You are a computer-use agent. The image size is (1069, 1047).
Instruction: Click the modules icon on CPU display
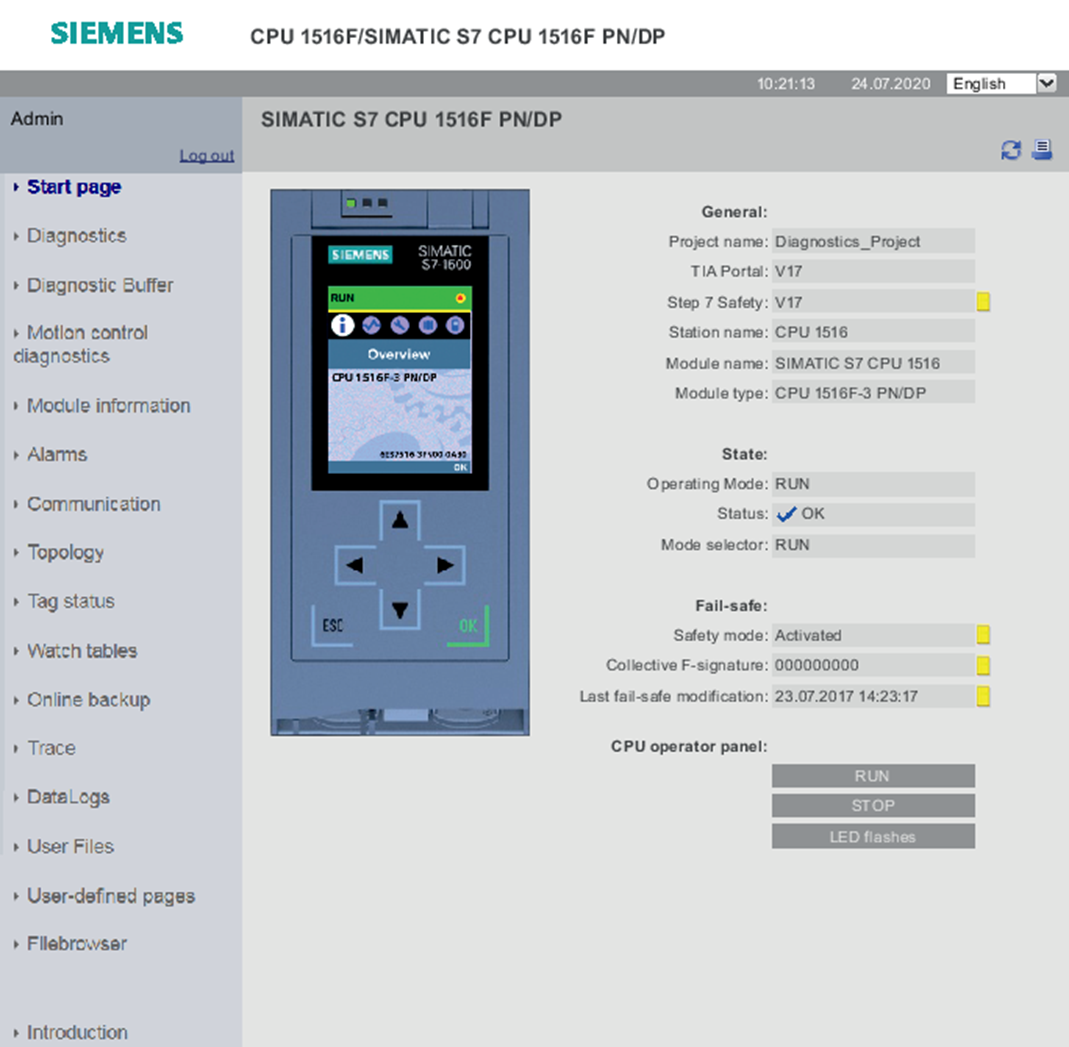point(427,325)
